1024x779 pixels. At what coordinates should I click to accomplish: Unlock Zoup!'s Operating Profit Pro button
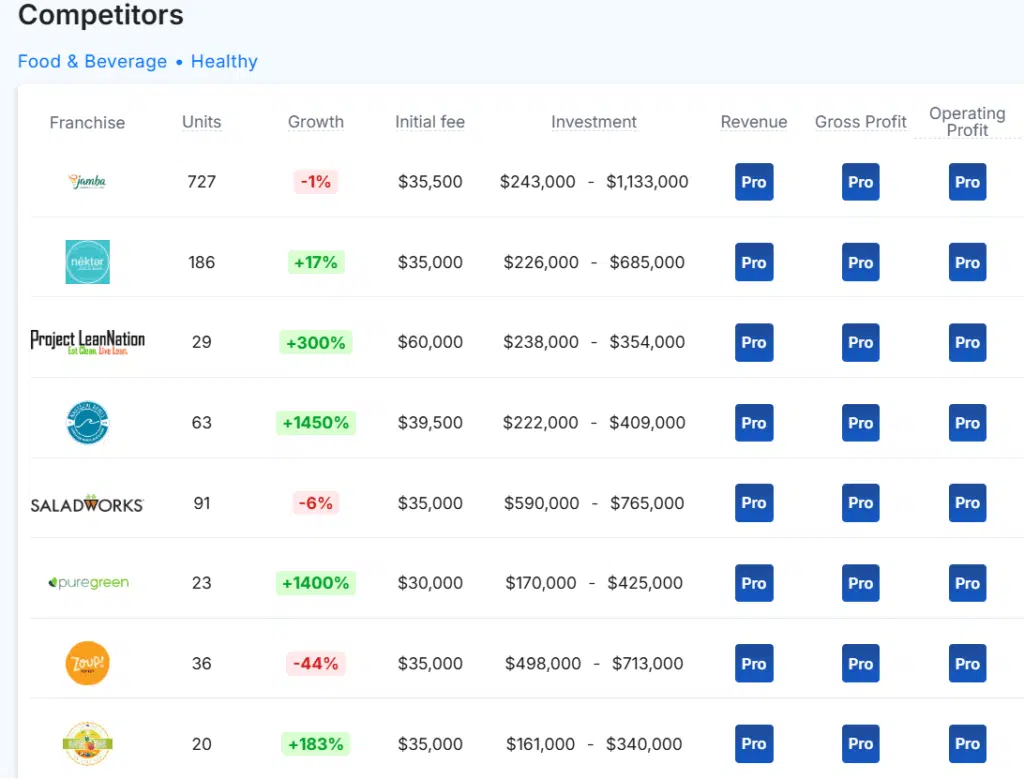(967, 663)
